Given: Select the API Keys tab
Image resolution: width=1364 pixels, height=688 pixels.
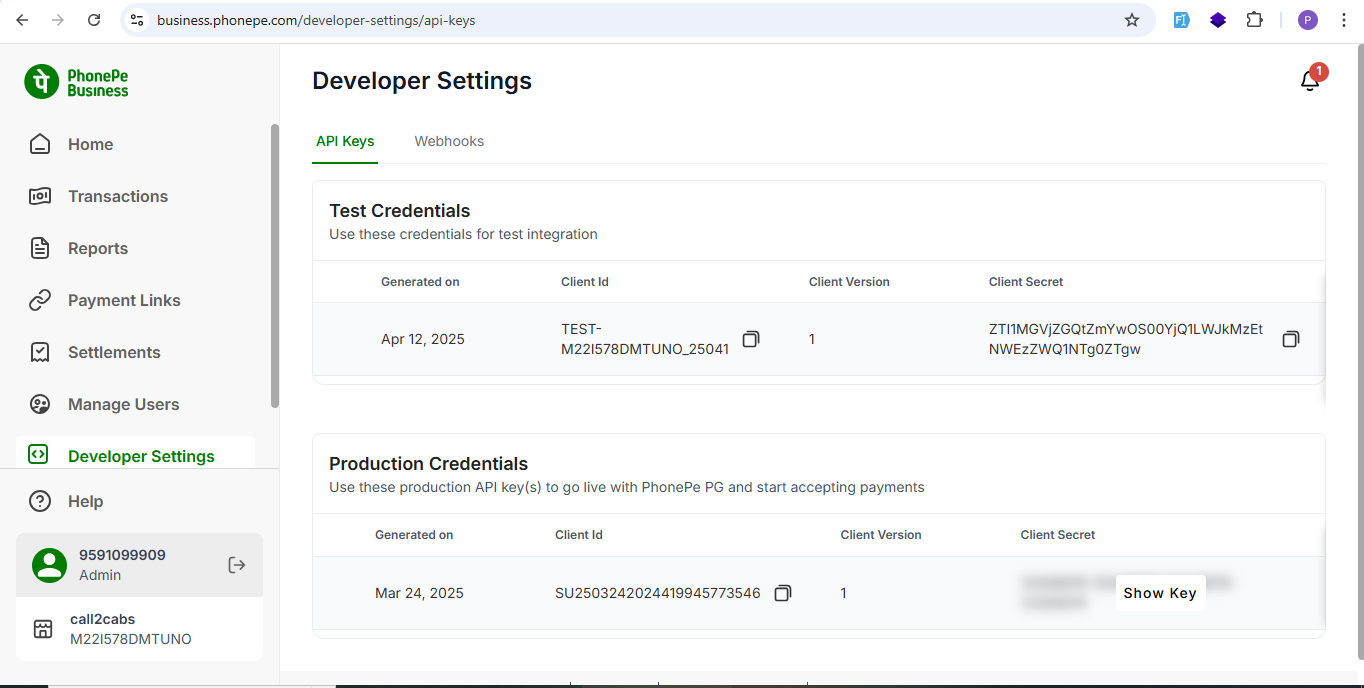Looking at the screenshot, I should click(x=345, y=141).
